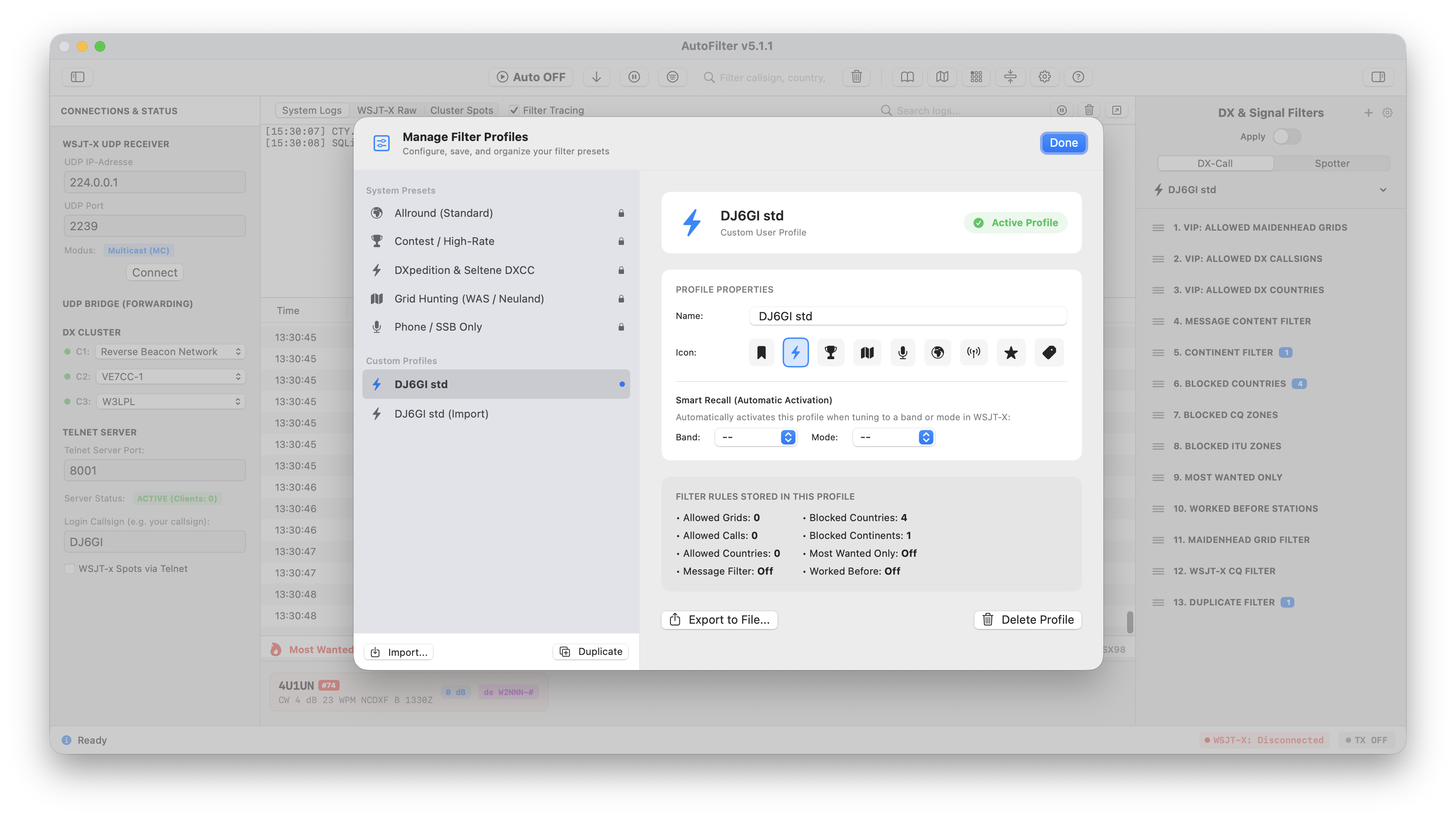The width and height of the screenshot is (1456, 820).
Task: Select the star icon for the profile
Action: pos(1011,352)
